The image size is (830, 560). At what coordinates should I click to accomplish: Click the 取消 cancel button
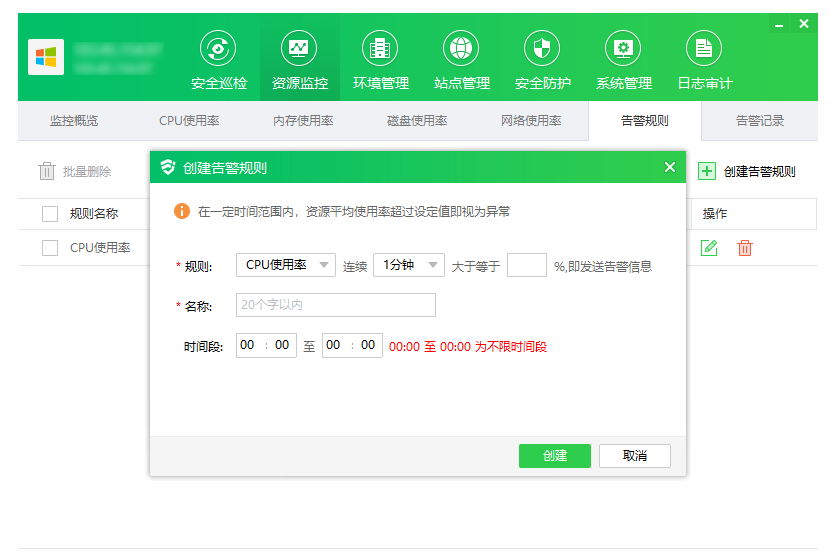click(x=635, y=456)
